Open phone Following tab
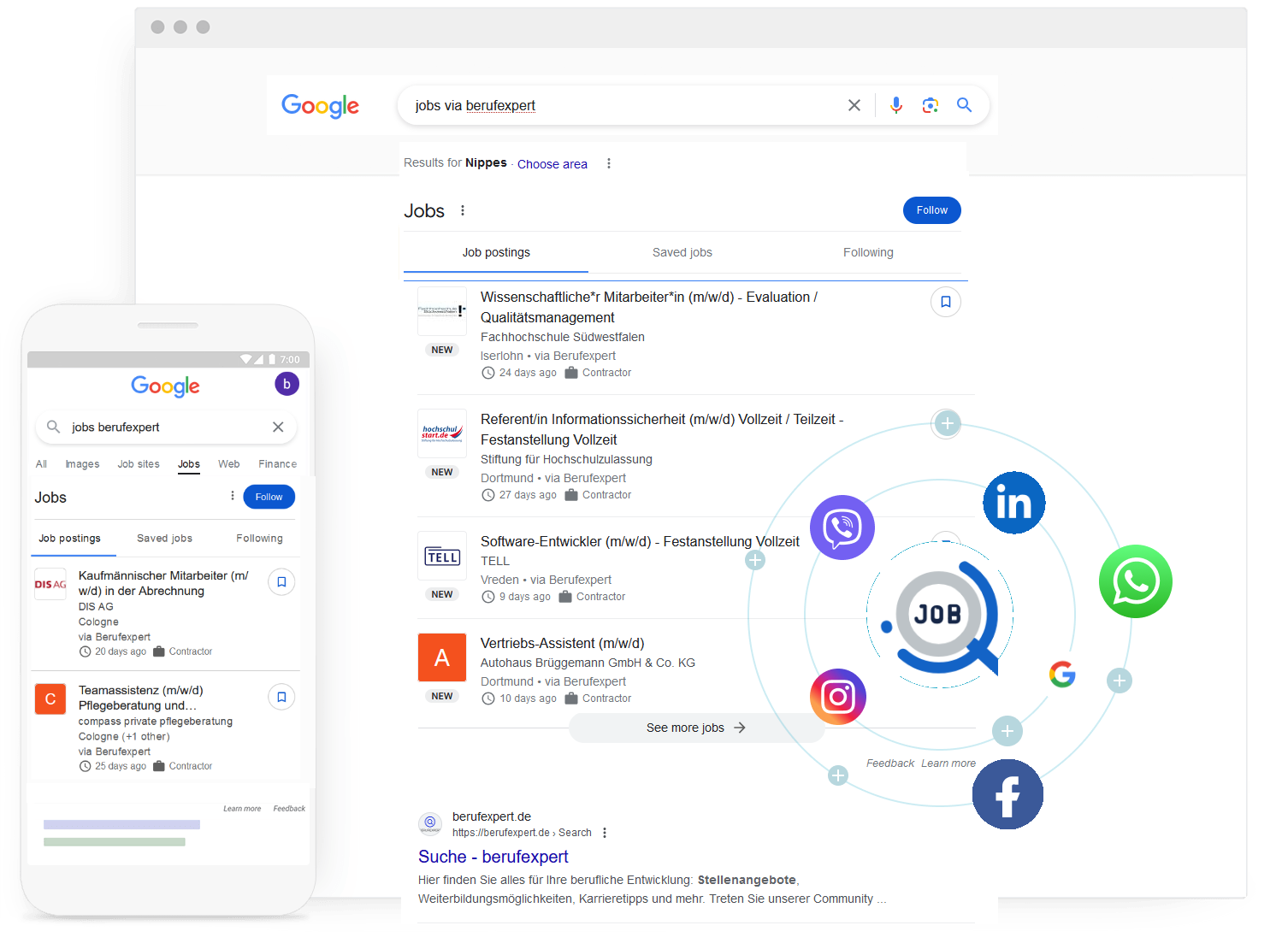This screenshot has width=1288, height=949. point(259,539)
